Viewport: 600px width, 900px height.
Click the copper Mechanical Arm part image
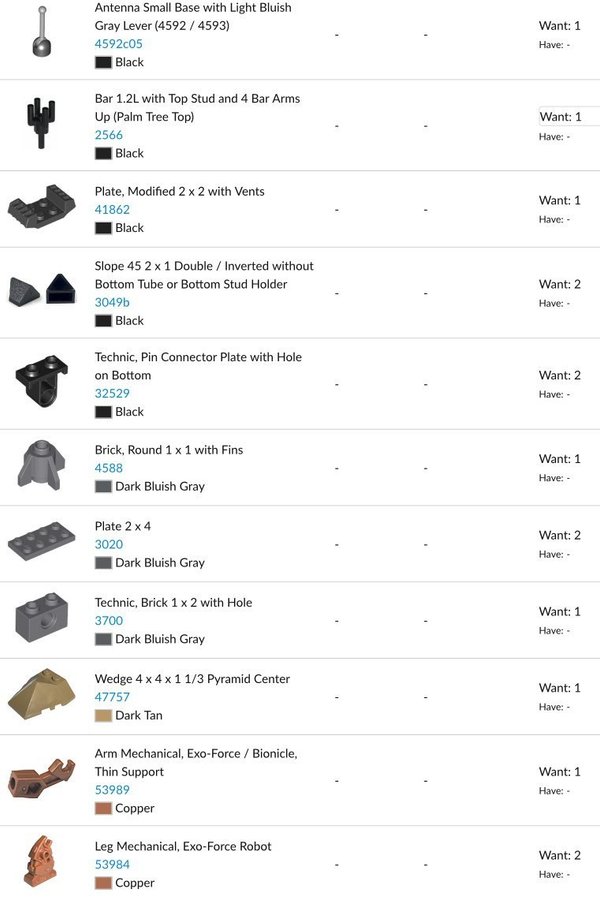coord(41,779)
